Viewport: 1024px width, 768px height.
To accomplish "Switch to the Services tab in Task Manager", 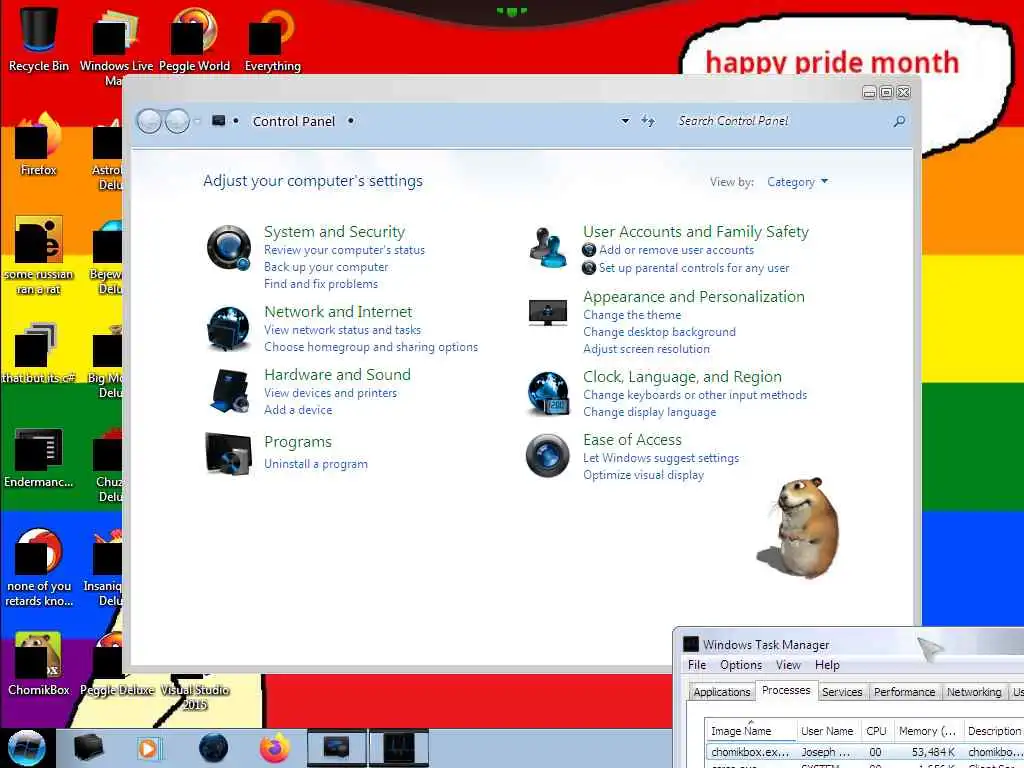I will coord(842,692).
